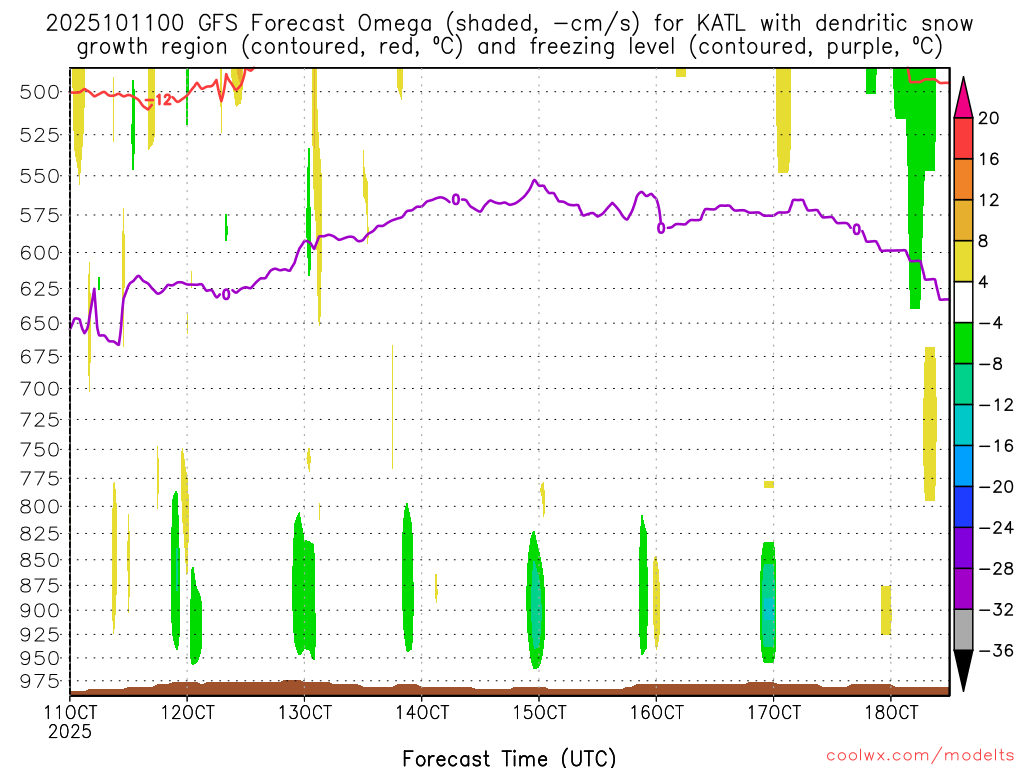The image size is (1024, 768).
Task: Click the black arrow below the colorbar
Action: pos(963,671)
